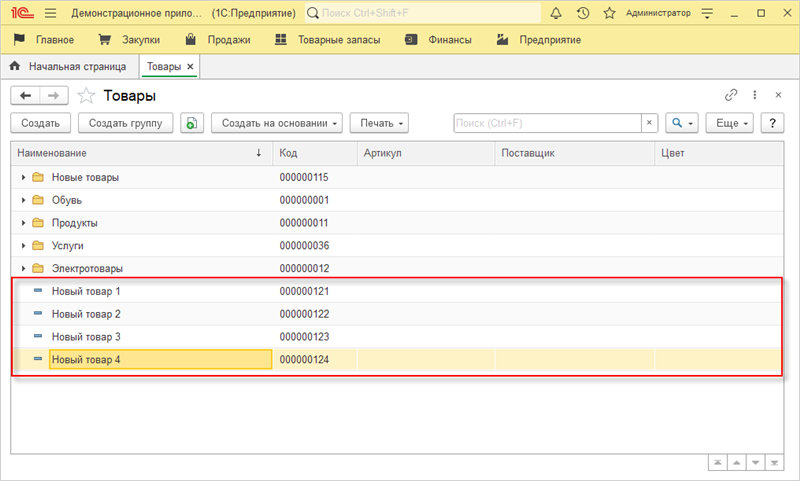Open the Создать на основании dropdown
800x481 pixels.
pyautogui.click(x=277, y=123)
